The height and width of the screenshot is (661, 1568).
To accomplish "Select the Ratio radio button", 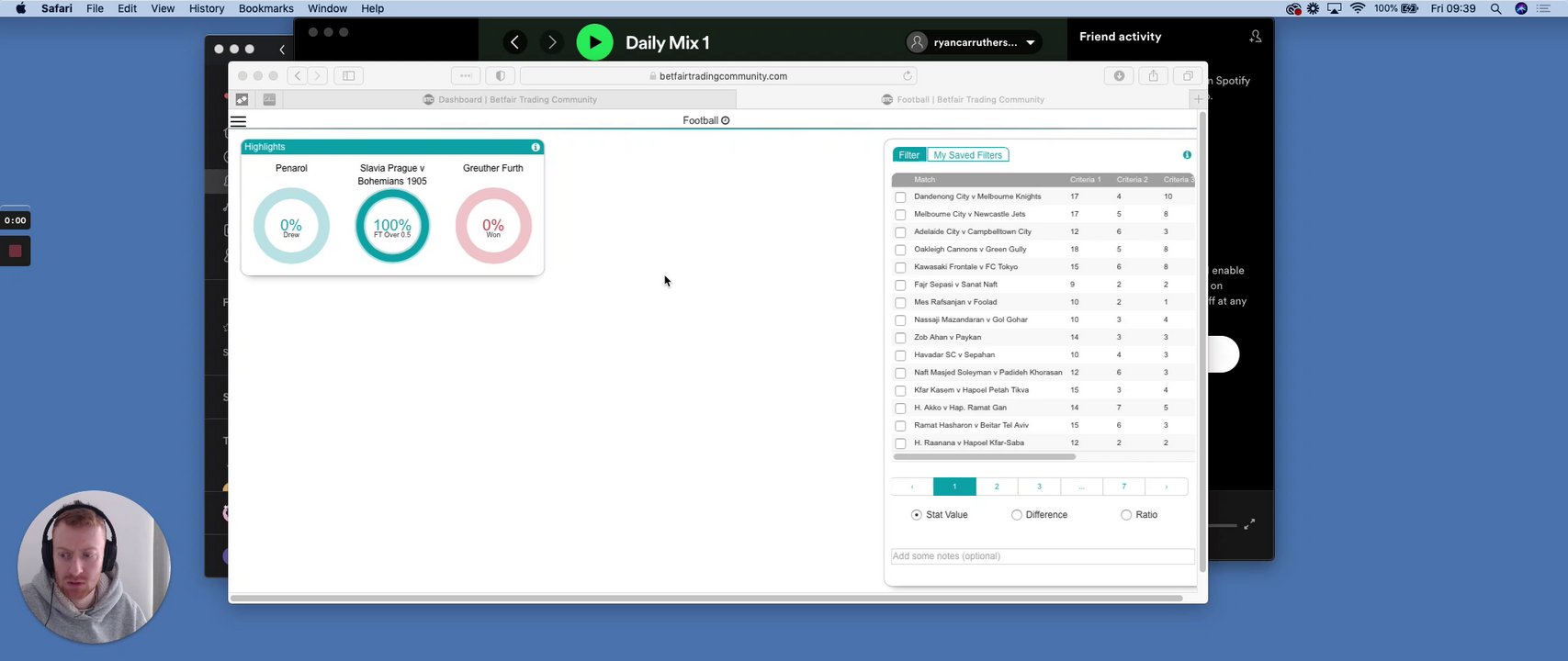I will (1125, 515).
